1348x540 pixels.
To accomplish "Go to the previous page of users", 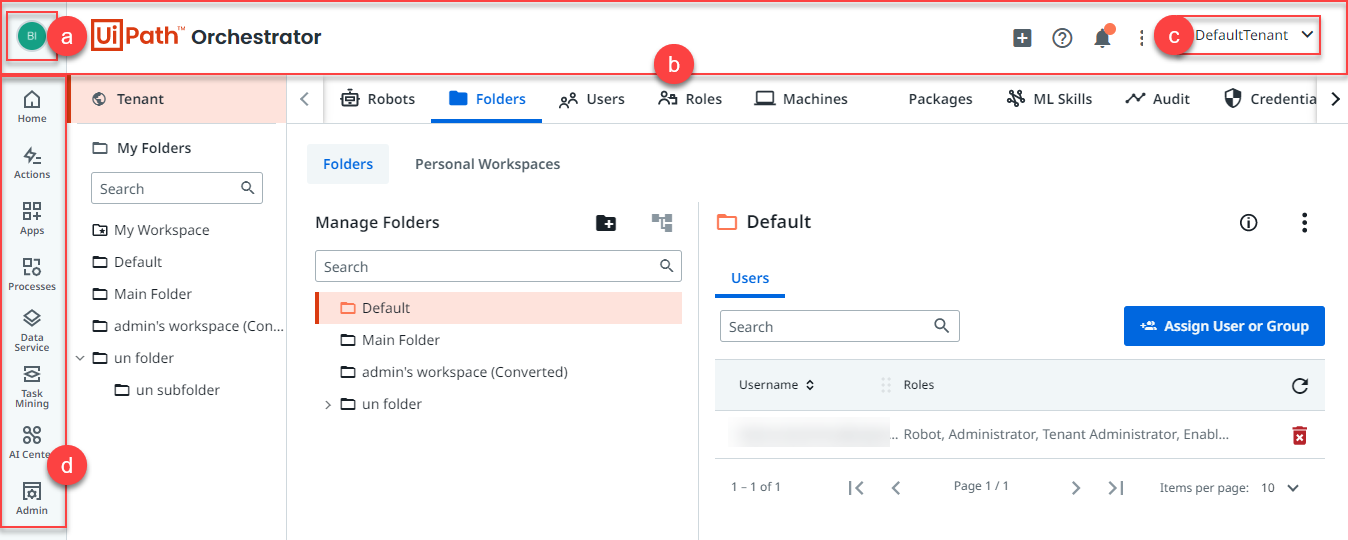I will coord(896,488).
